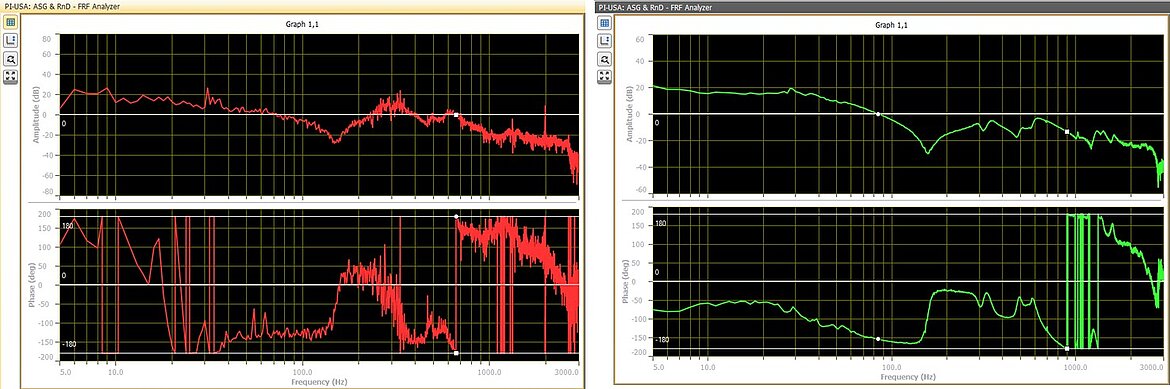The image size is (1170, 389).
Task: Click fit-to-view arrows icon in left window
Action: 10,76
